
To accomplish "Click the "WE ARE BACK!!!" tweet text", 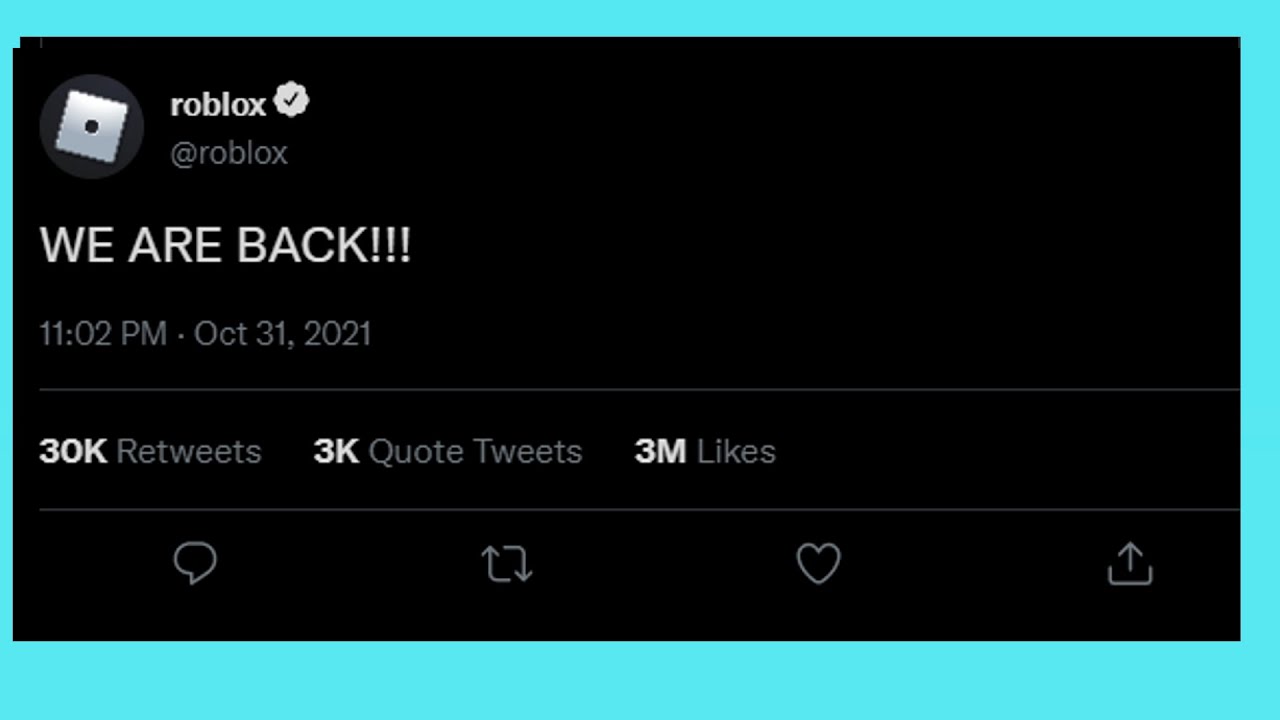I will click(x=225, y=245).
